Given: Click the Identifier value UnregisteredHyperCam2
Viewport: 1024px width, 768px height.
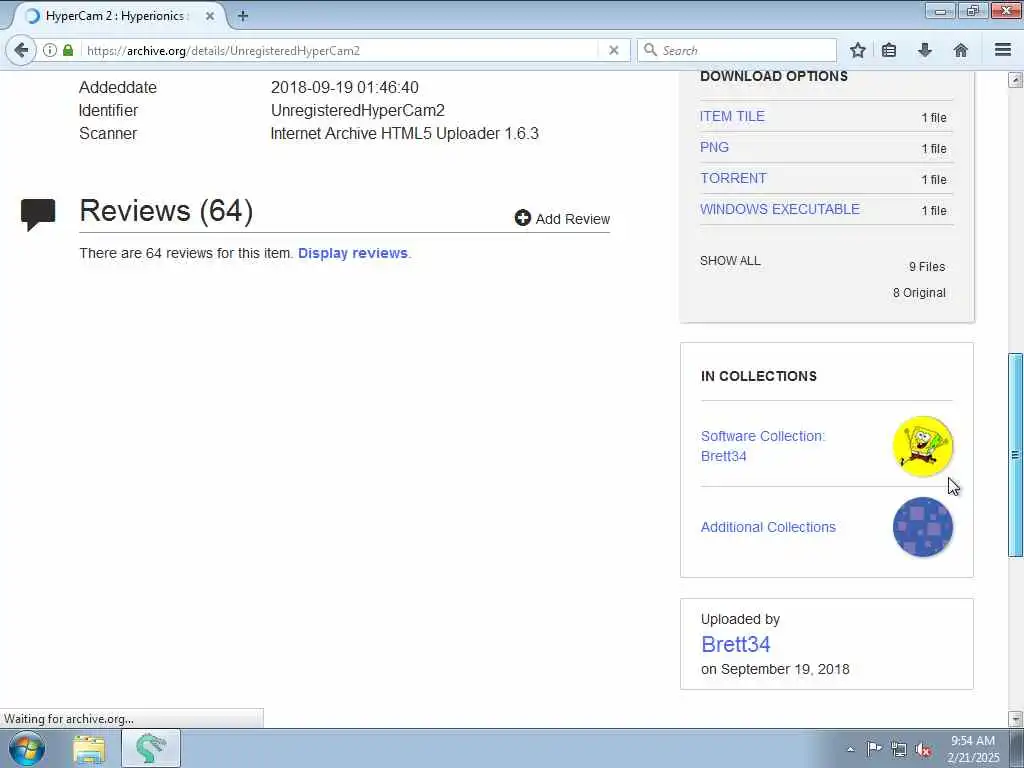Looking at the screenshot, I should pos(358,110).
